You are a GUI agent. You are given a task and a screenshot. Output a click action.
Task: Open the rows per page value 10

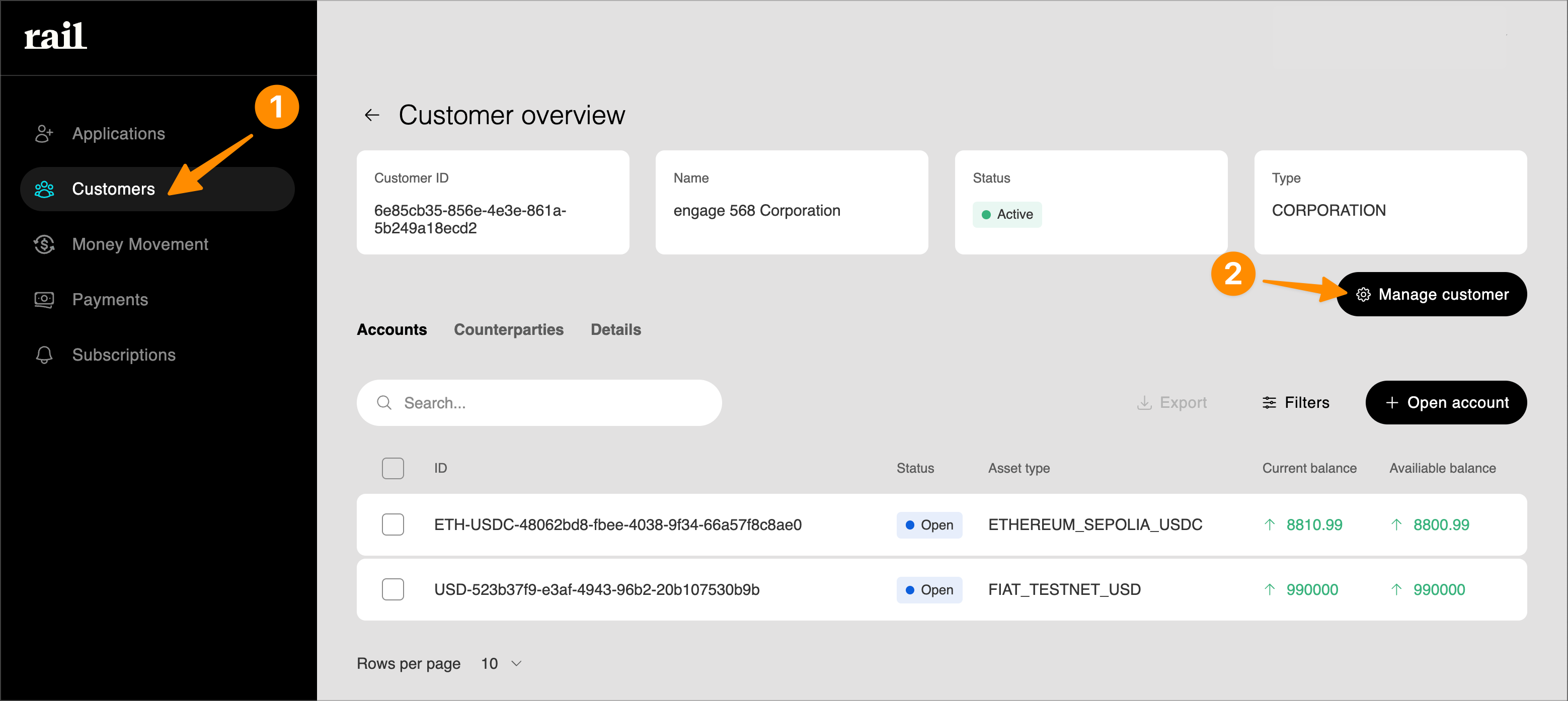[490, 663]
